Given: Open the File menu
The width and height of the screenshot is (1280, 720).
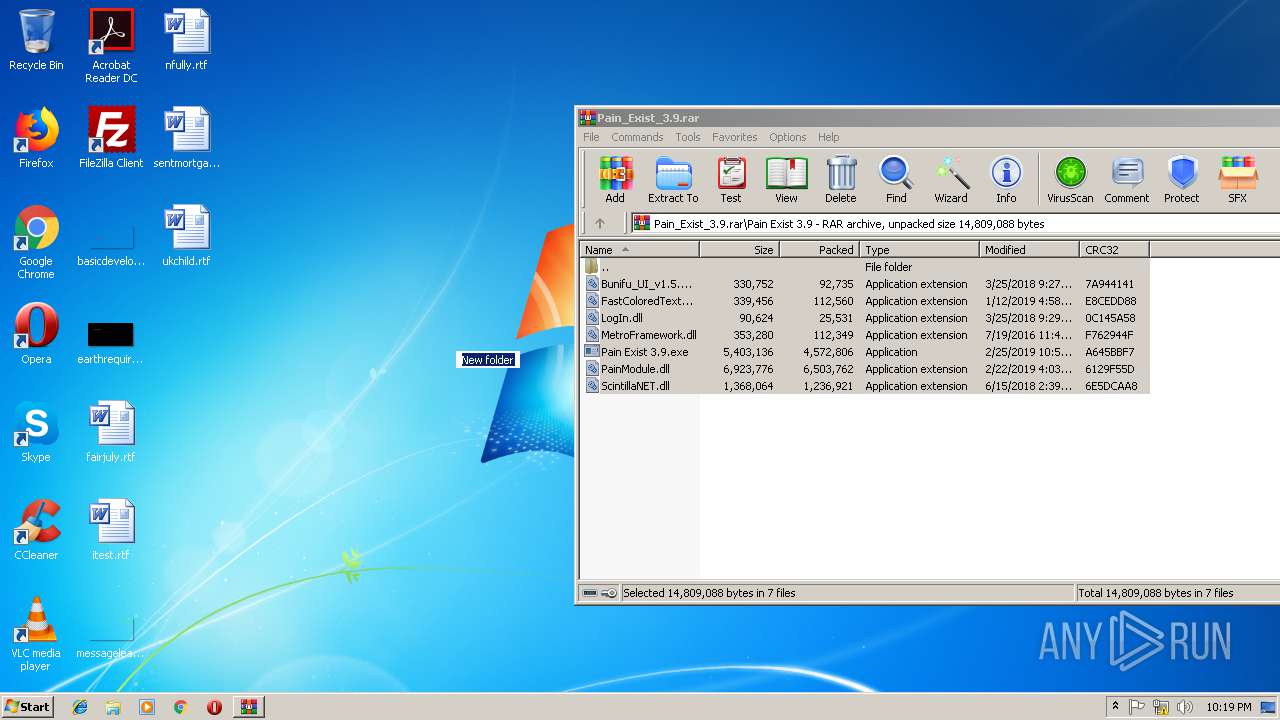Looking at the screenshot, I should pyautogui.click(x=591, y=137).
